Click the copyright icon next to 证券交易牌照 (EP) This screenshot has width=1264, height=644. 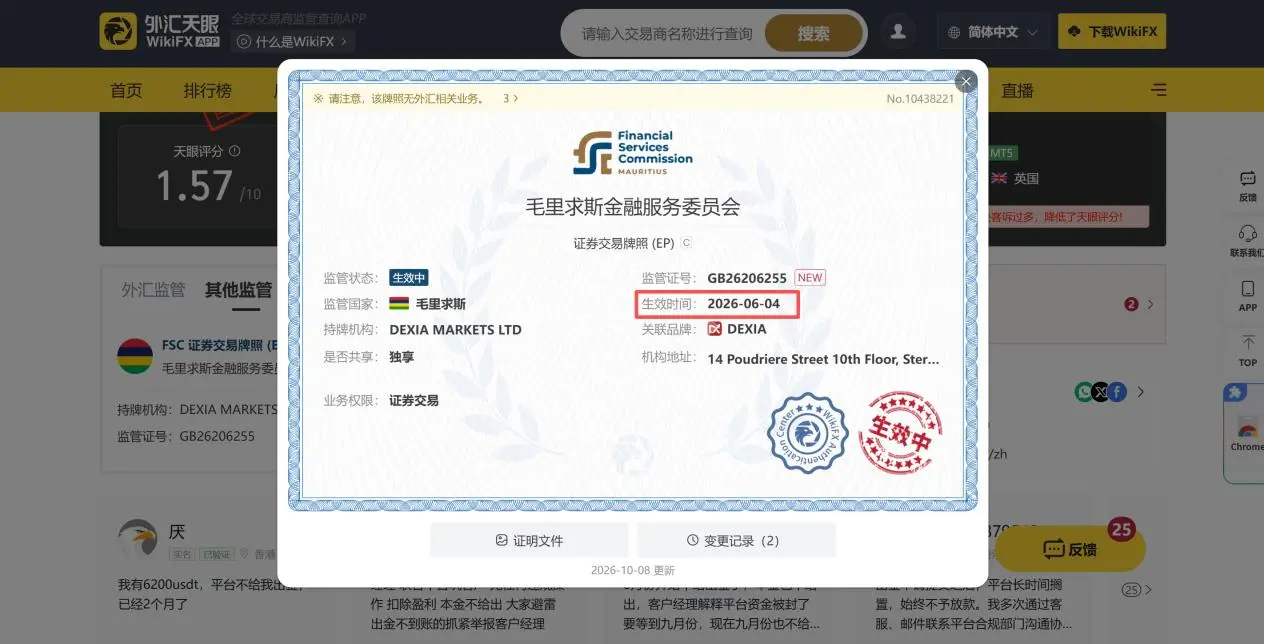pyautogui.click(x=686, y=243)
